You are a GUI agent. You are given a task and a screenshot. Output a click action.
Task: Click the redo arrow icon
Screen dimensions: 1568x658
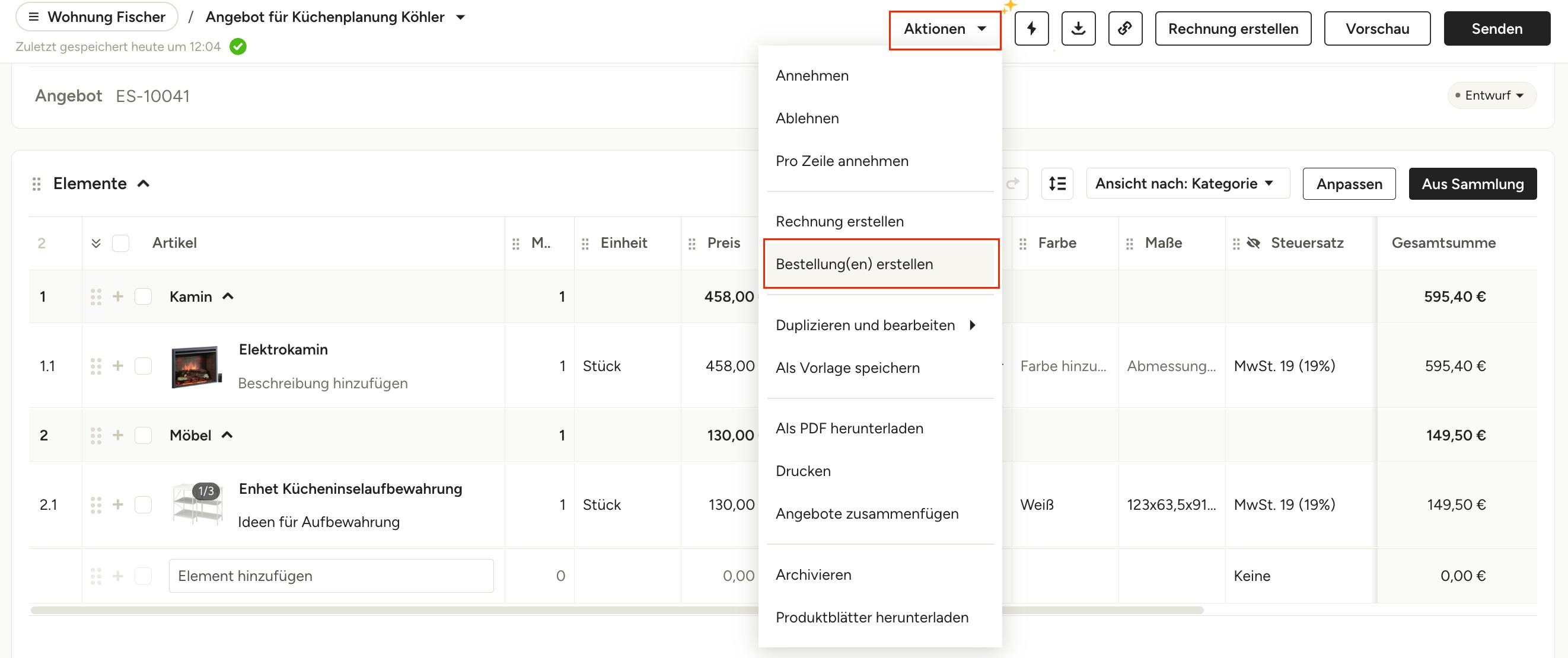click(x=1013, y=184)
